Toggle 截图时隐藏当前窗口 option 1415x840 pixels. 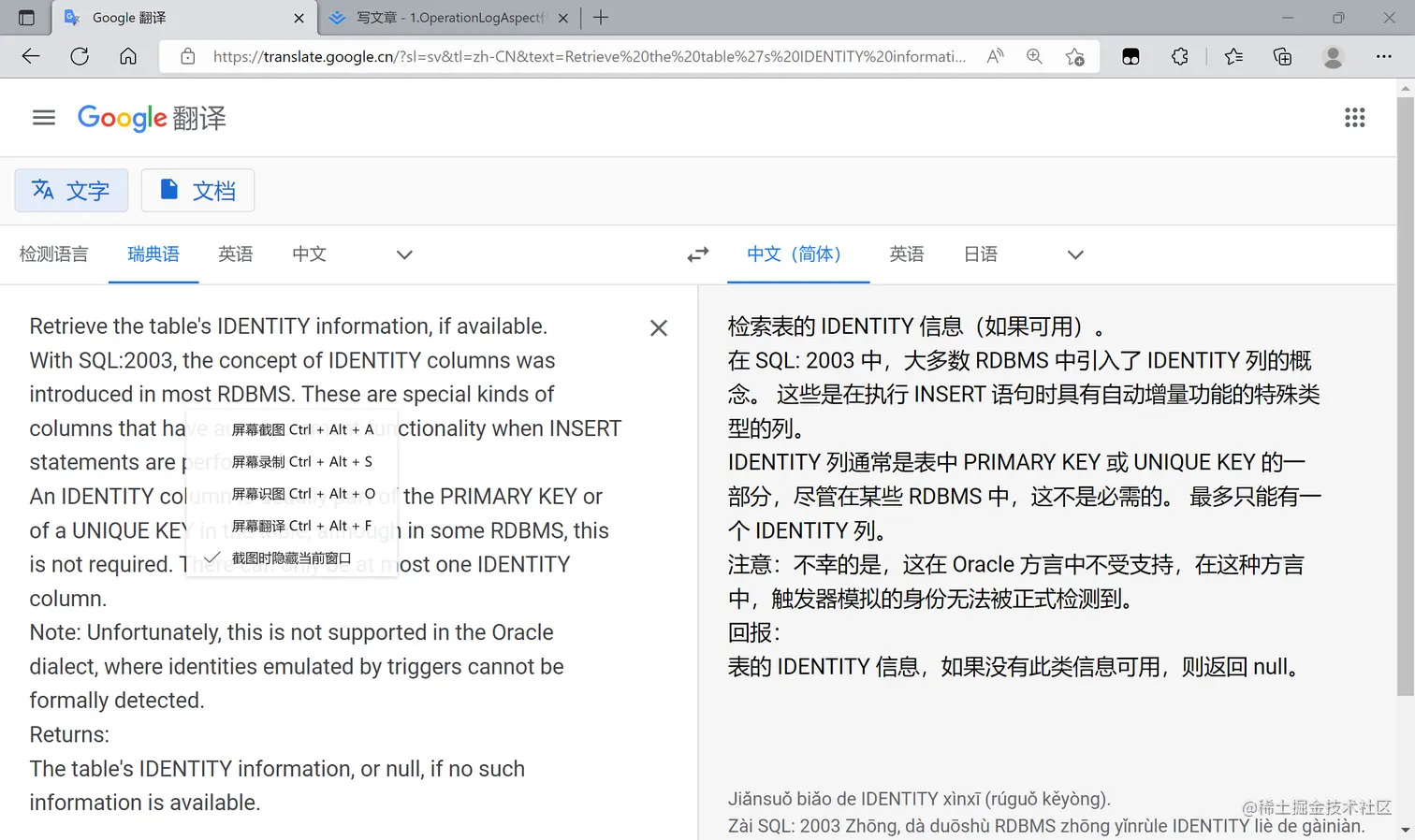(x=292, y=558)
